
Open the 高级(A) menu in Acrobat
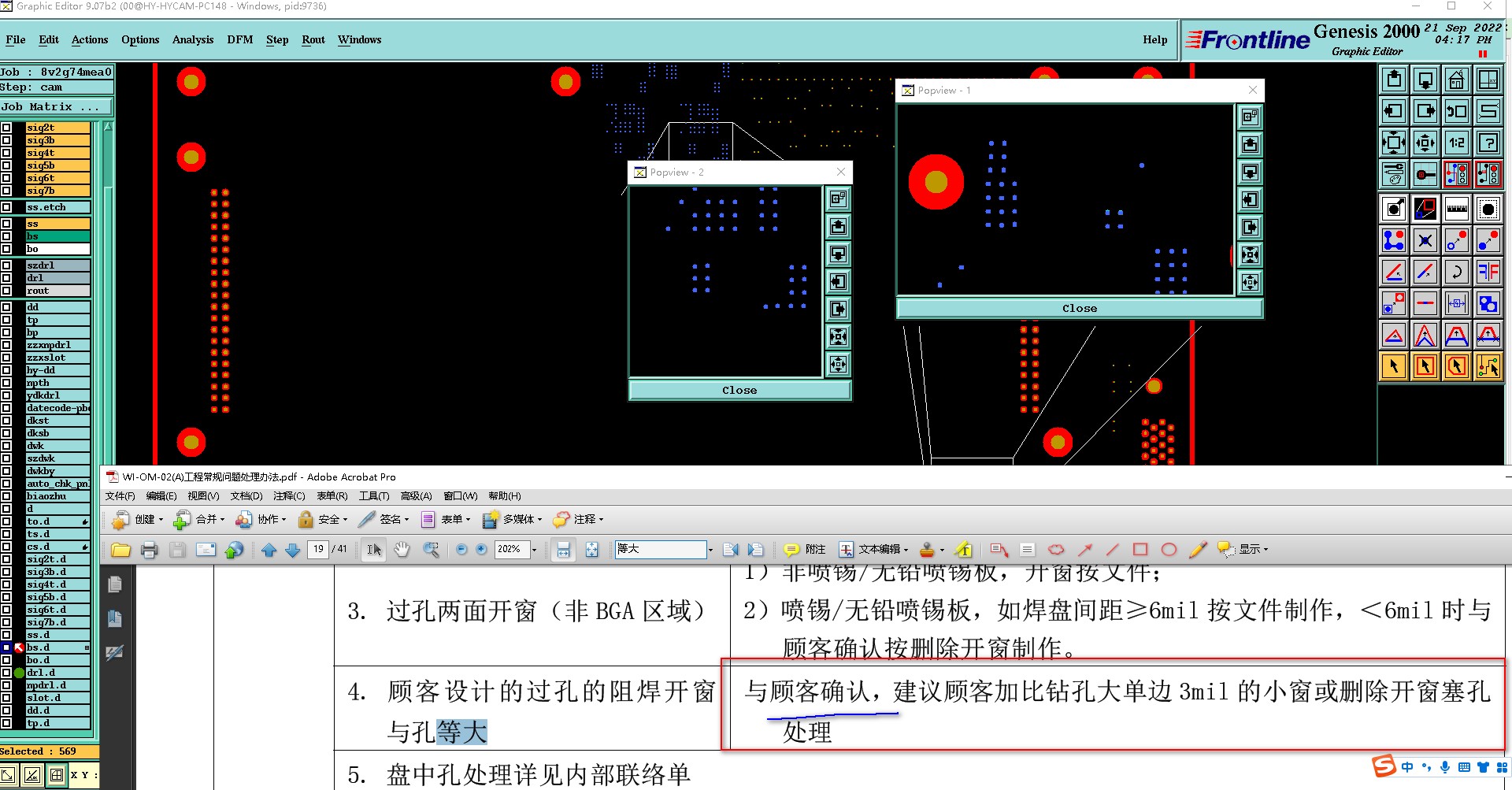[416, 496]
